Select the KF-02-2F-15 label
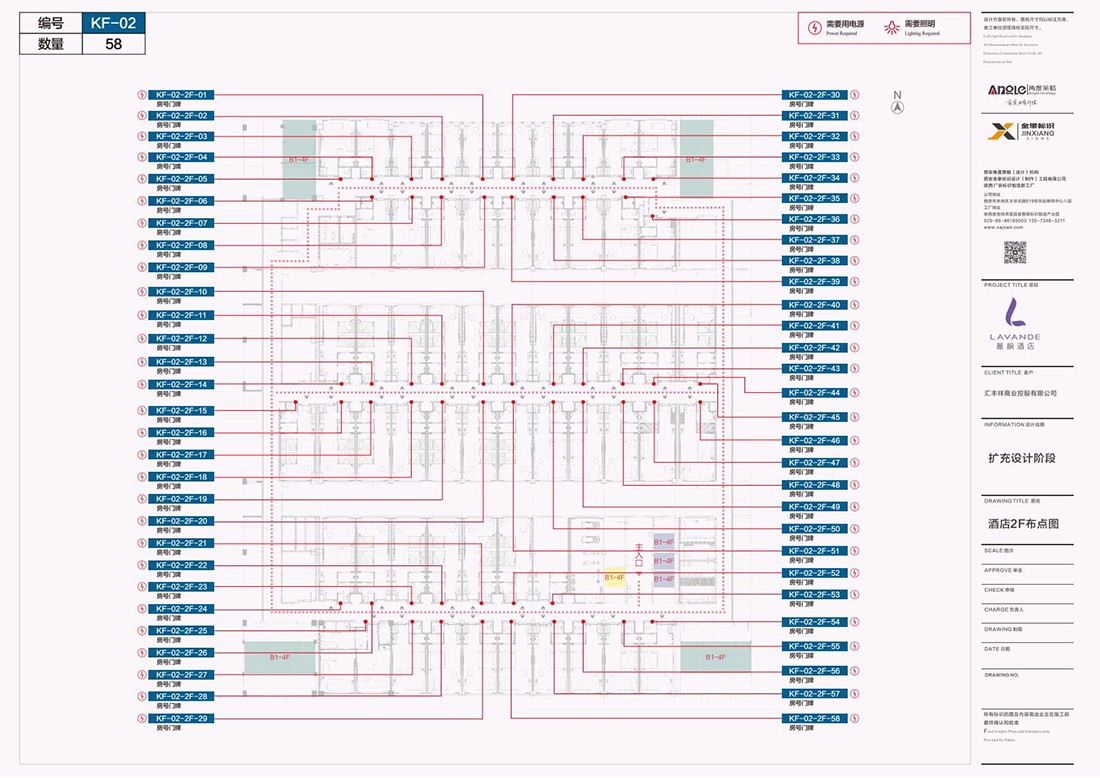Screen dimensions: 1100x778 181,411
